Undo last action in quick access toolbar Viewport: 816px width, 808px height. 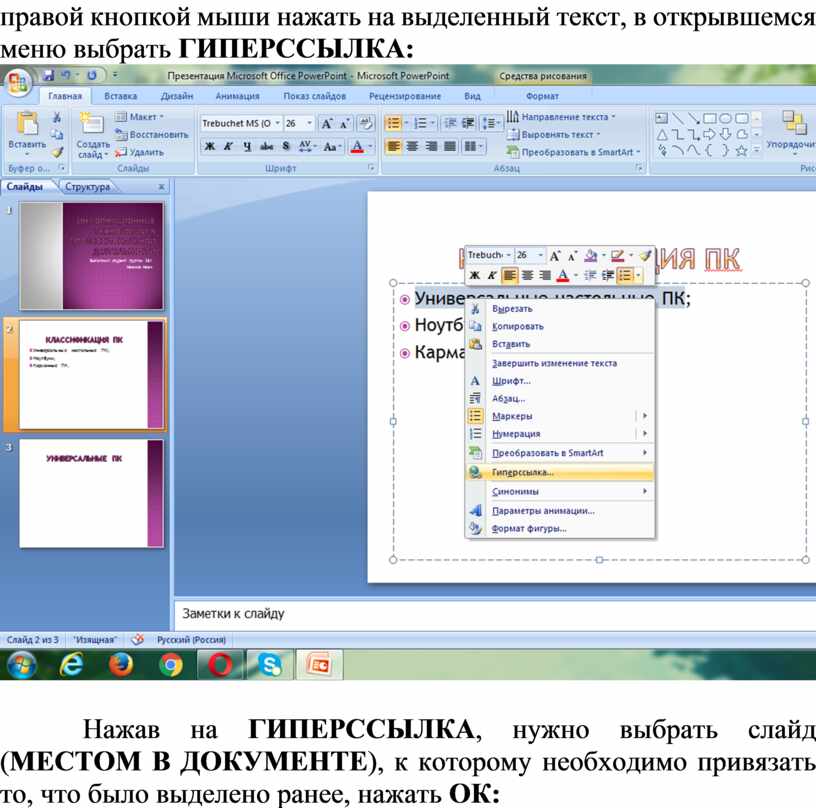coord(66,75)
